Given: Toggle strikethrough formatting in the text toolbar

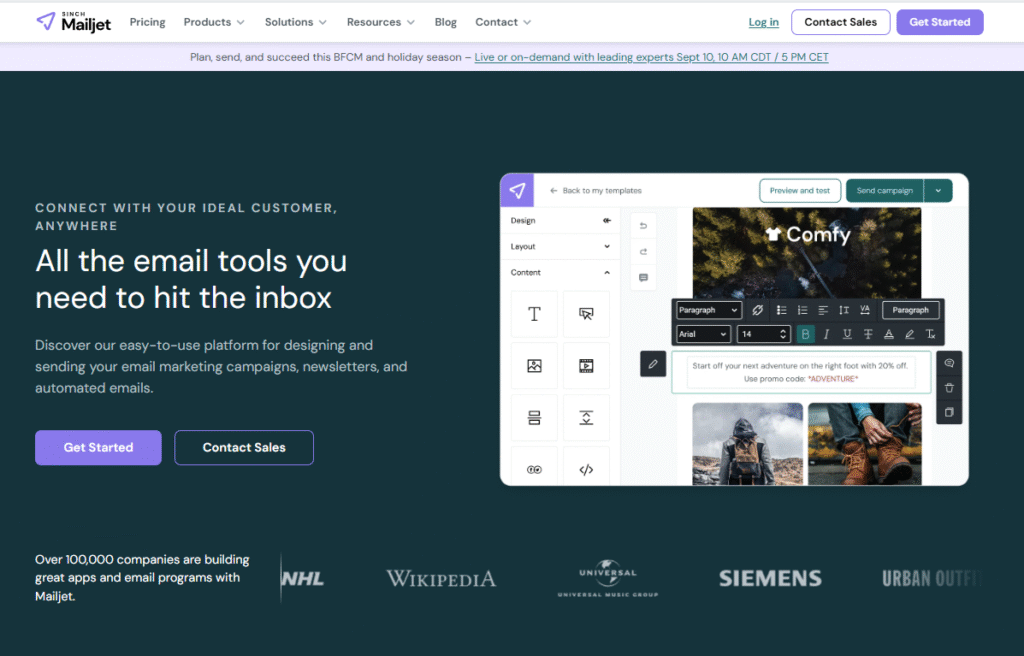Looking at the screenshot, I should (868, 334).
